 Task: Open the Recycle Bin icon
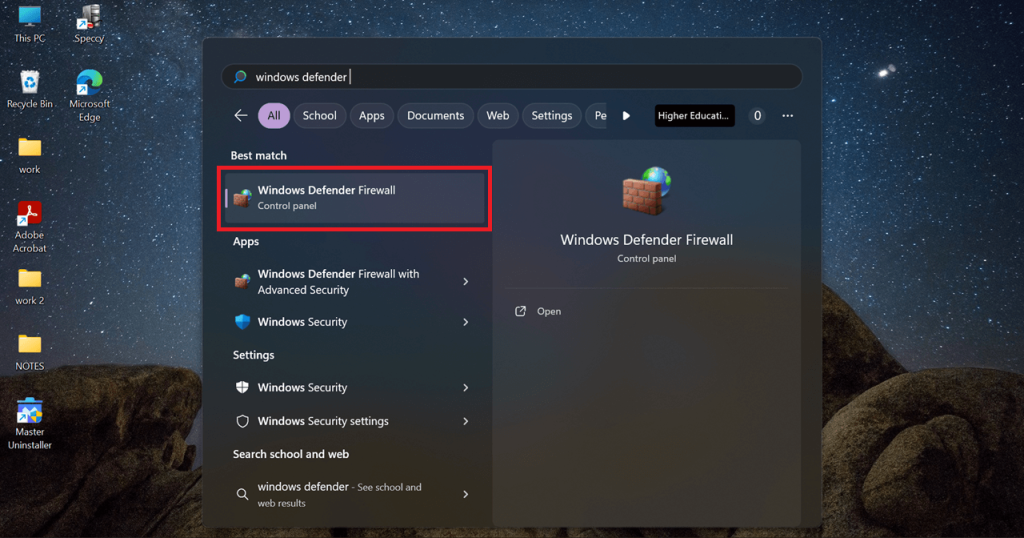pyautogui.click(x=29, y=89)
